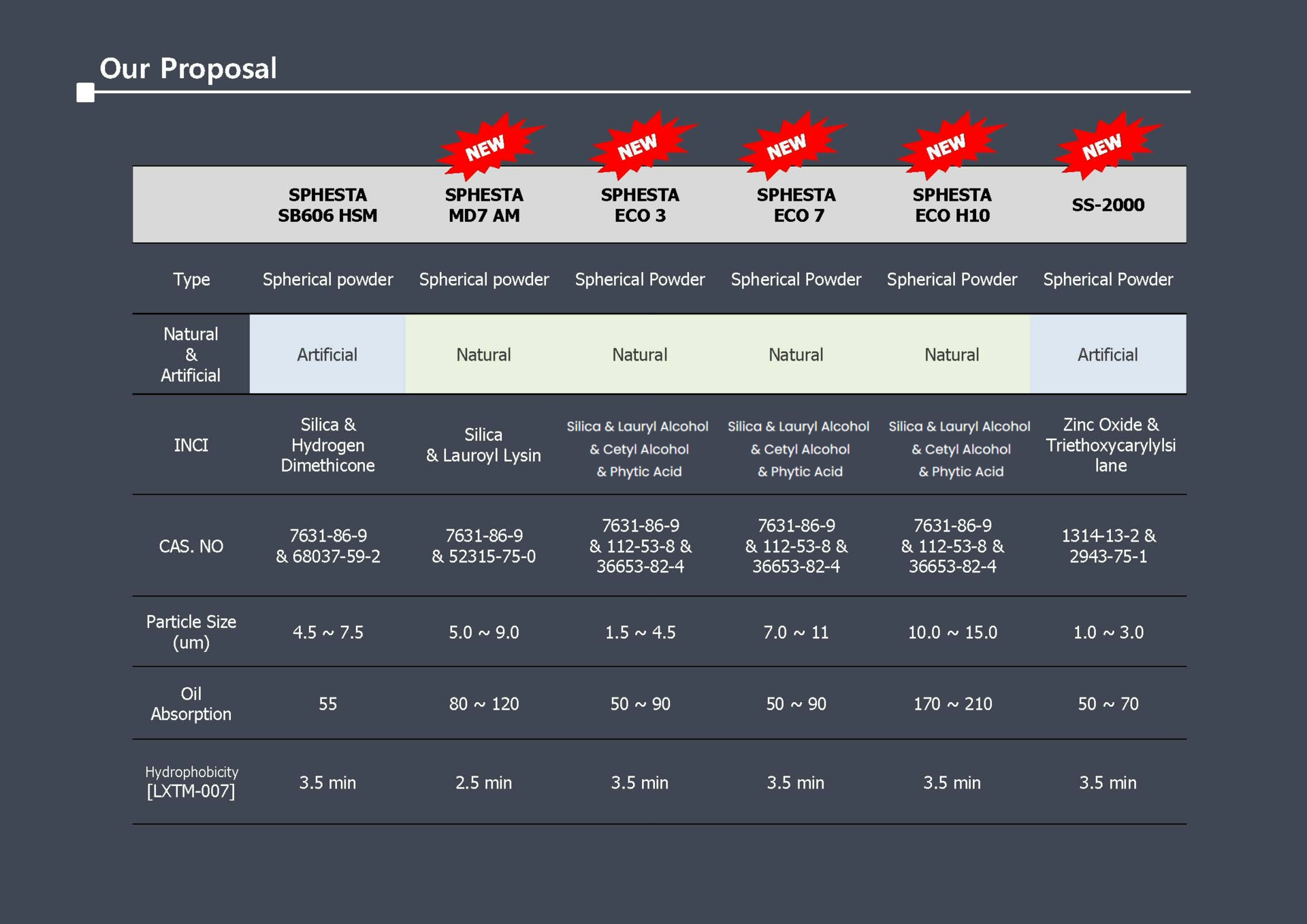Click the Oil Absorption row label

point(191,704)
